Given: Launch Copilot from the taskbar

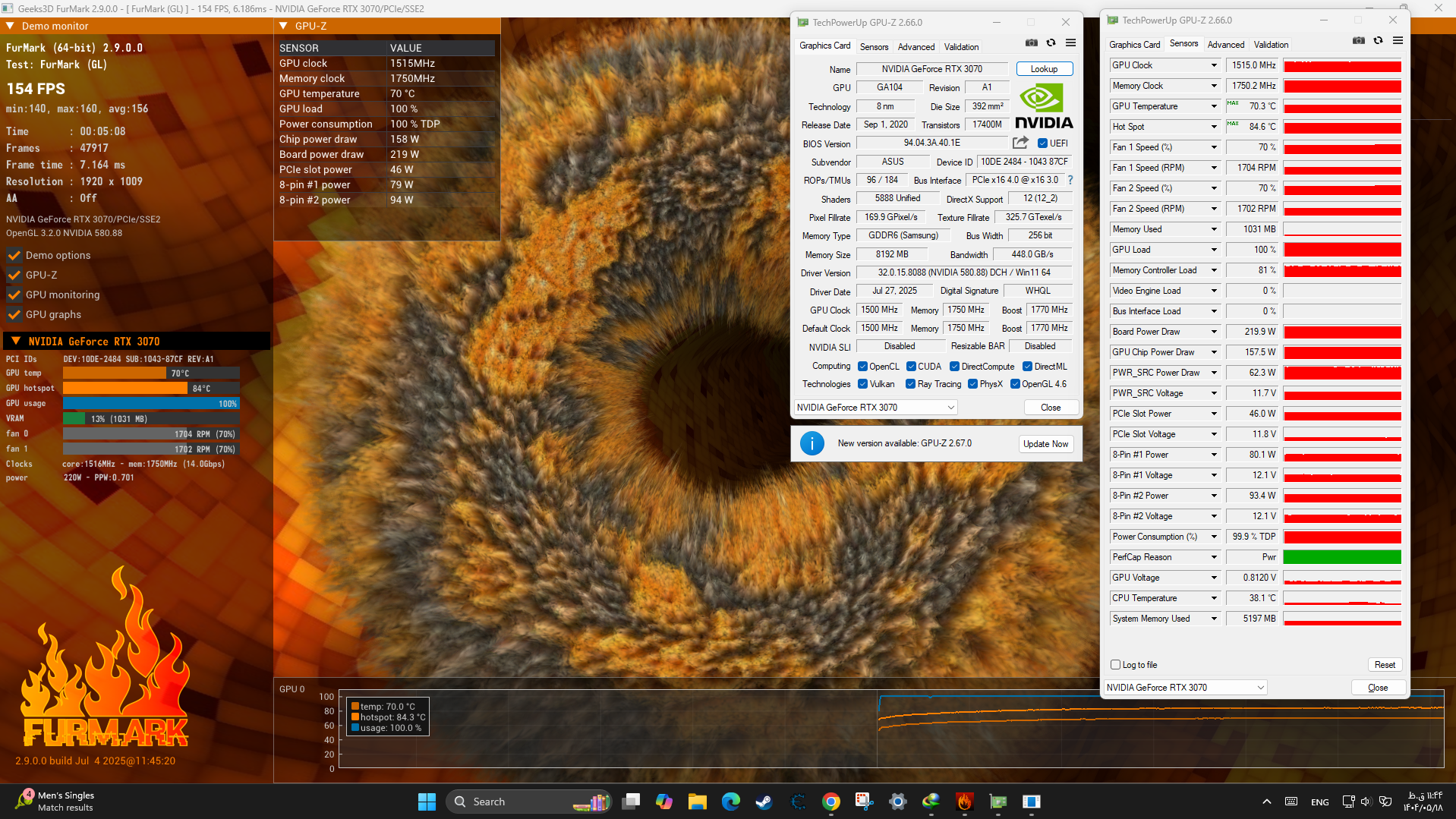Looking at the screenshot, I should 664,802.
